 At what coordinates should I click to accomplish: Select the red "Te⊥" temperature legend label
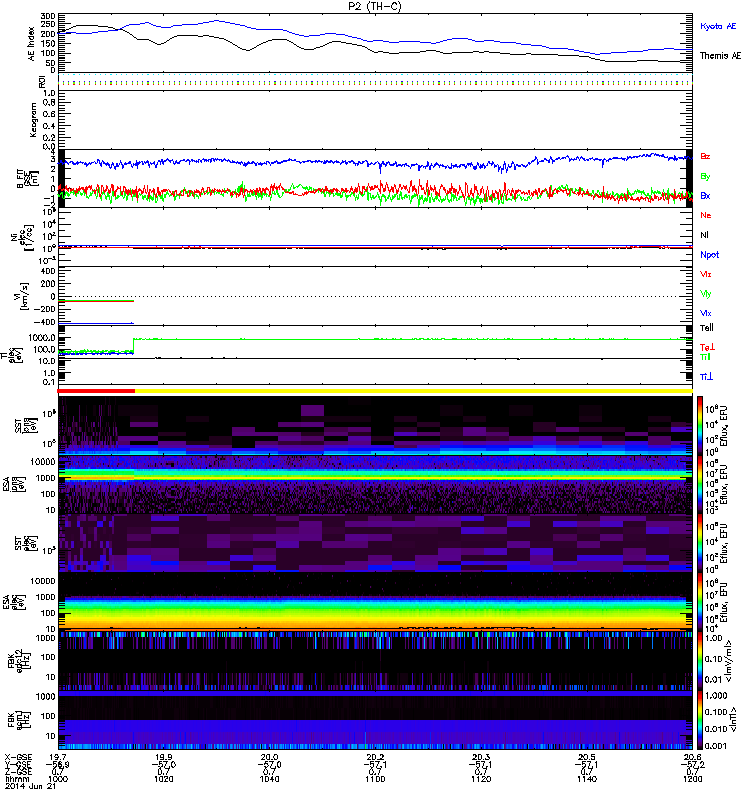707,347
